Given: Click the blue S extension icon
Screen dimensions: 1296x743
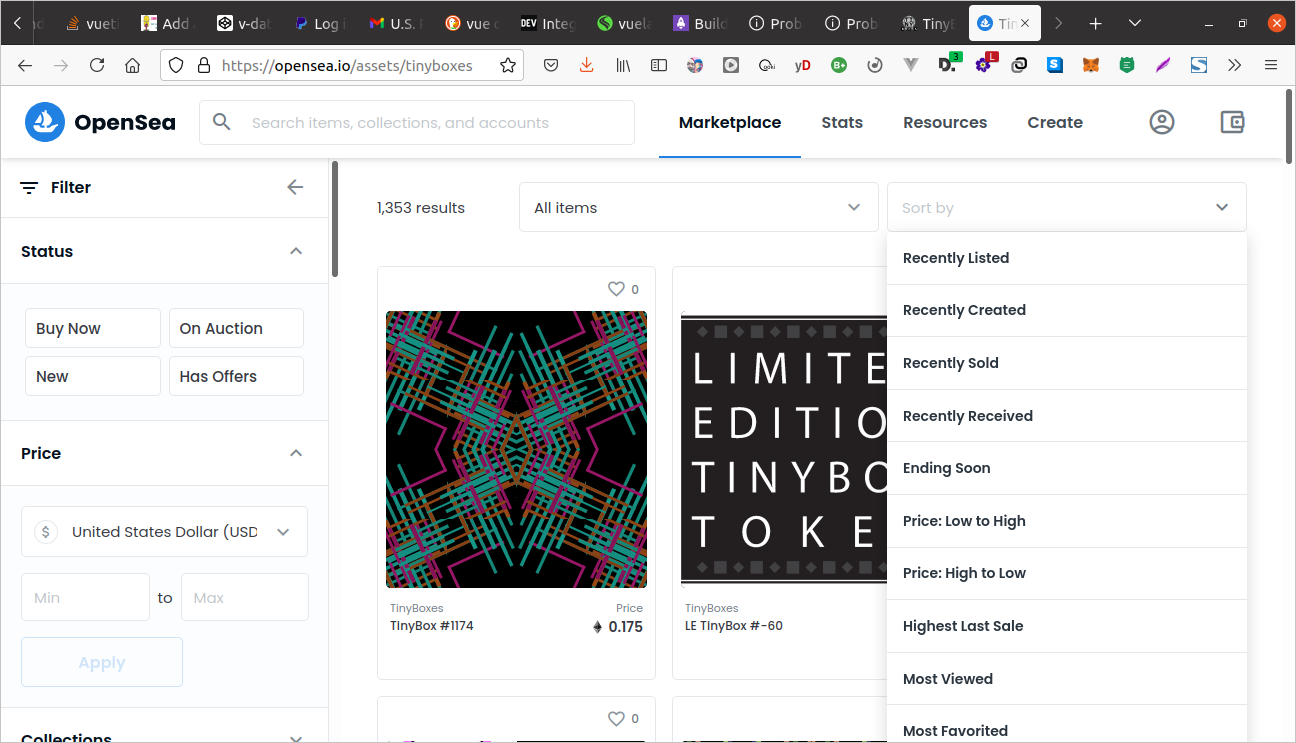Looking at the screenshot, I should (1055, 65).
